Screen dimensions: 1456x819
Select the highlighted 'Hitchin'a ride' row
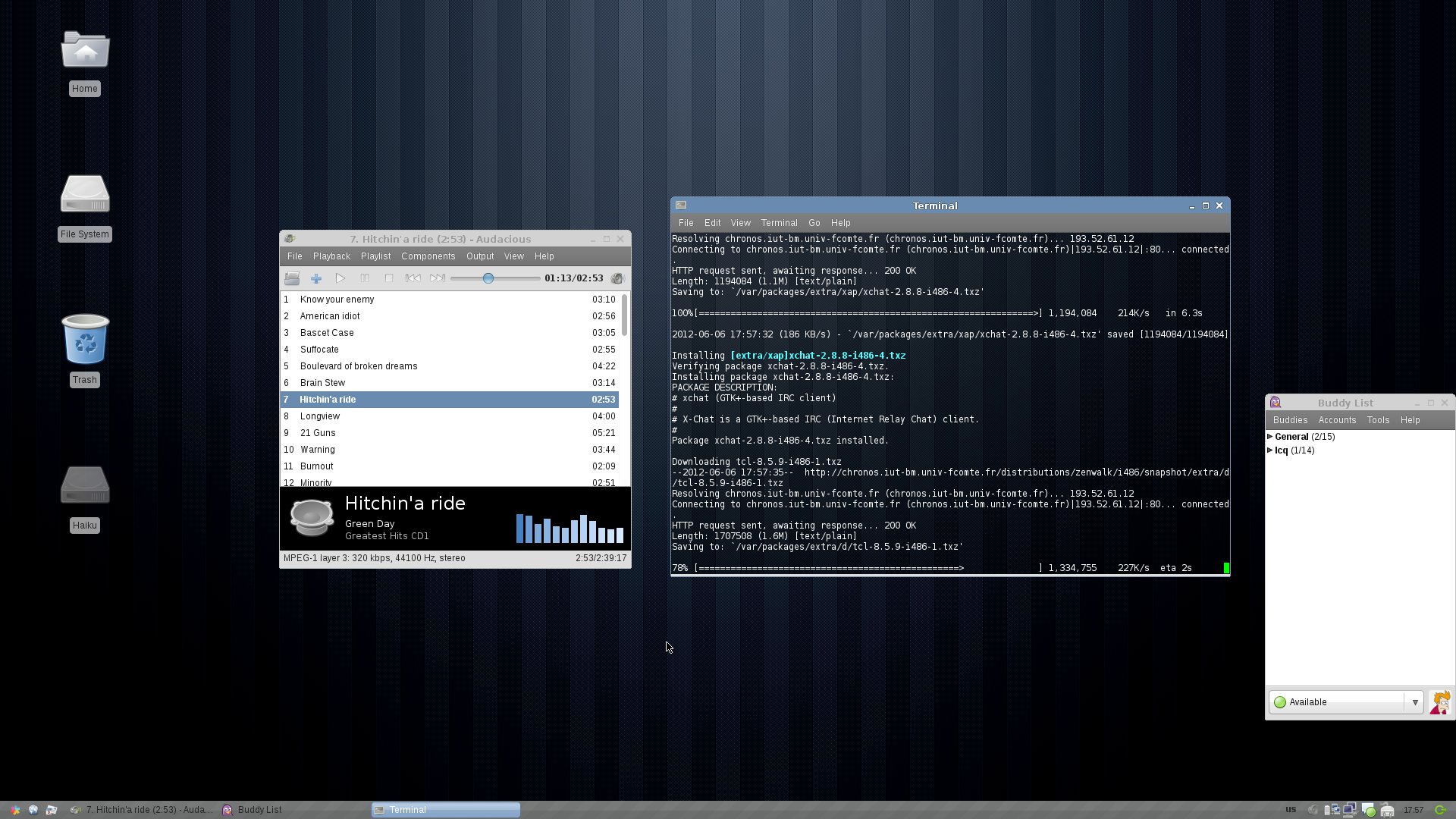coord(450,400)
